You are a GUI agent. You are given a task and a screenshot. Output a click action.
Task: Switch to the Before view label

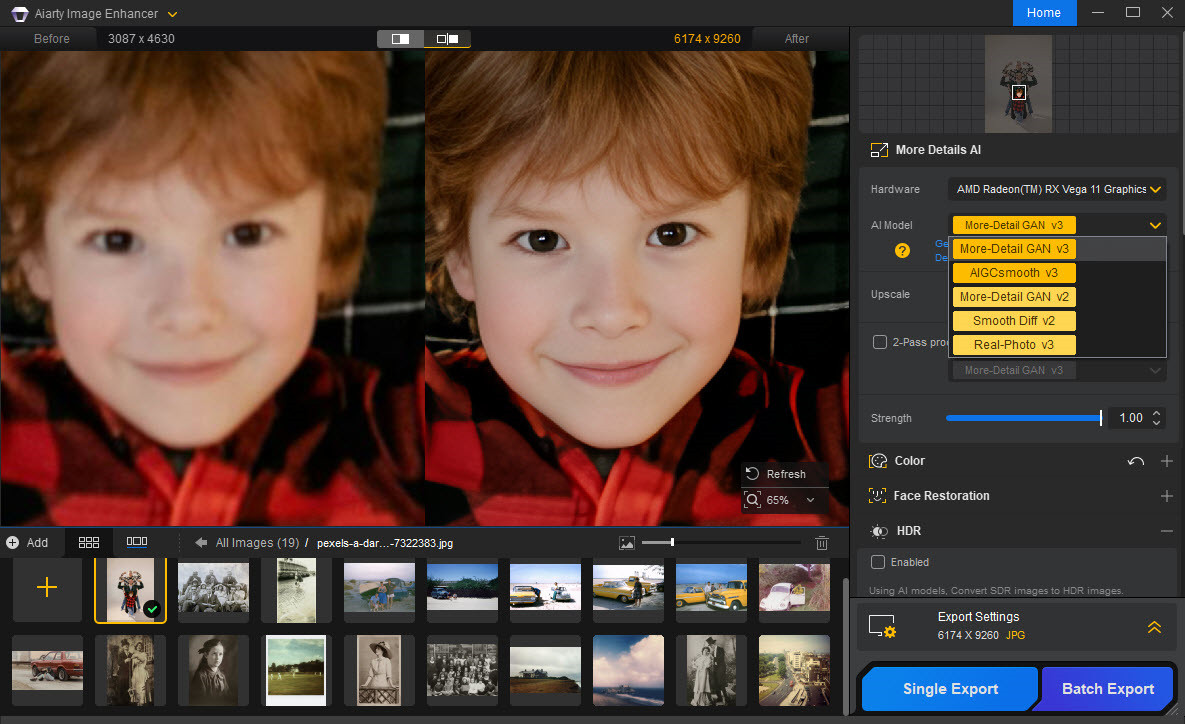52,38
